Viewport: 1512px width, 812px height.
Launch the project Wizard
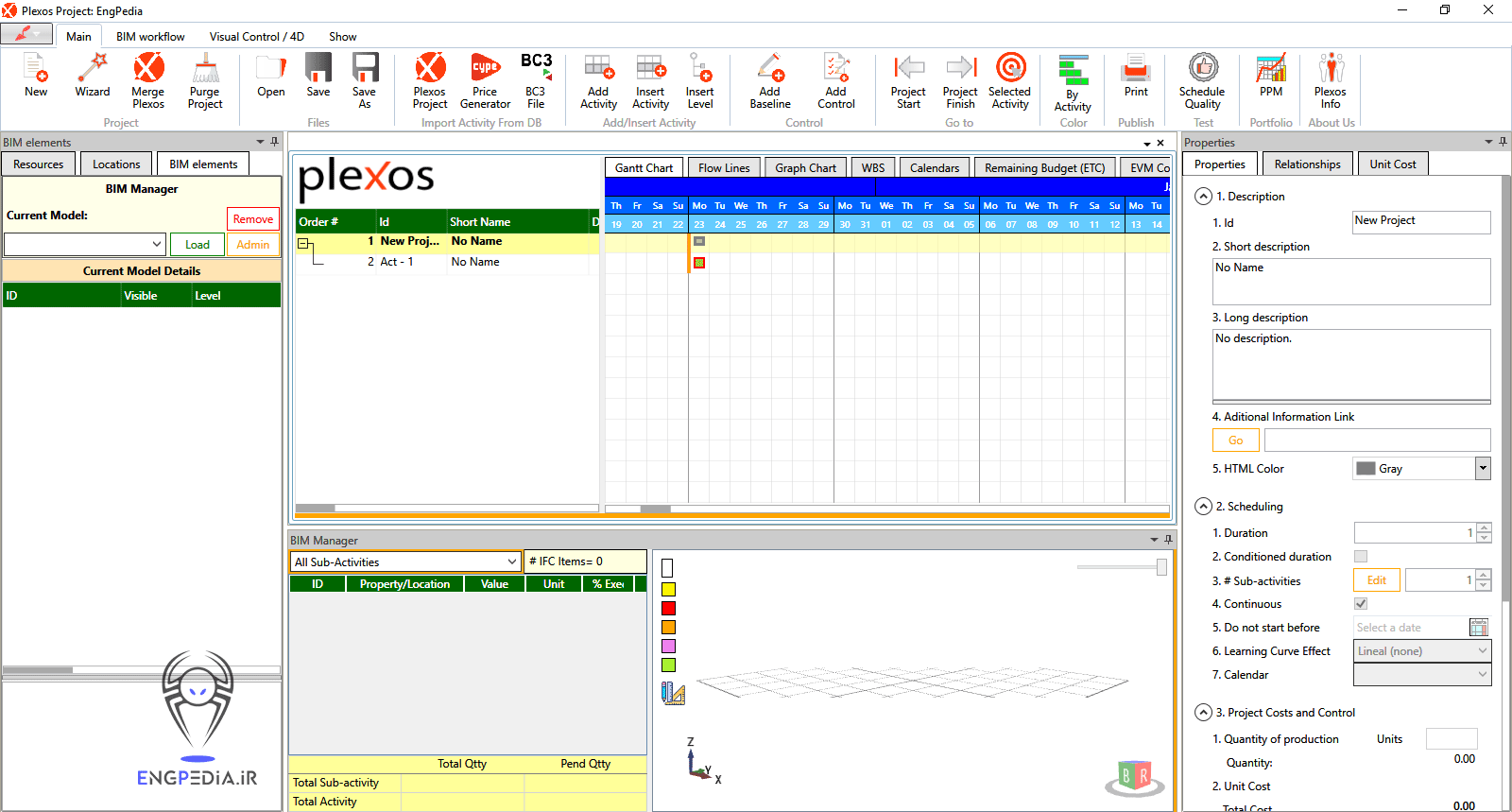tap(93, 76)
